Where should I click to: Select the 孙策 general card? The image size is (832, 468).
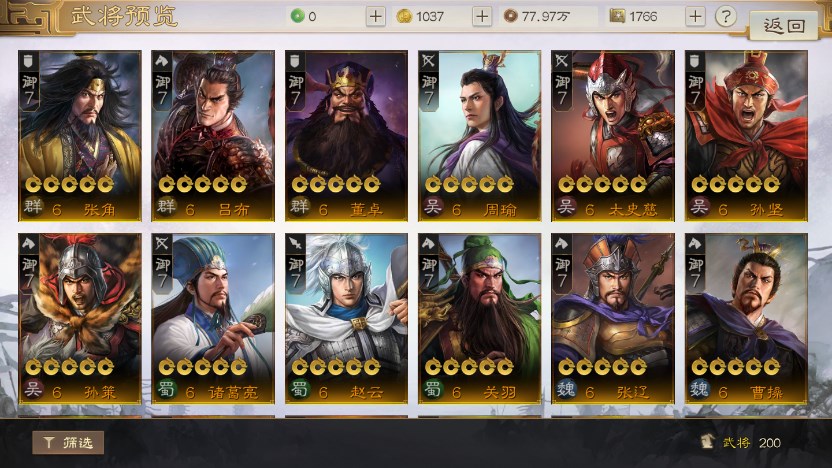(80, 318)
